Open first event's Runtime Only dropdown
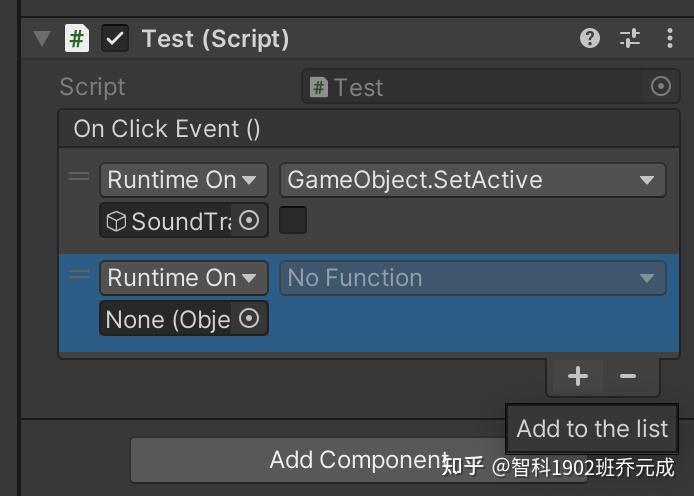Viewport: 694px width, 496px height. tap(184, 180)
